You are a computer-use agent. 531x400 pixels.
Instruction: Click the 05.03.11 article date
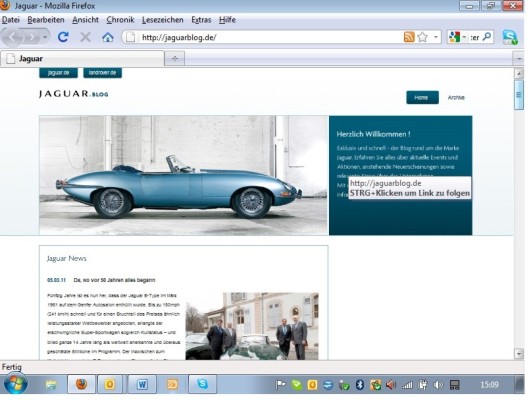(57, 280)
